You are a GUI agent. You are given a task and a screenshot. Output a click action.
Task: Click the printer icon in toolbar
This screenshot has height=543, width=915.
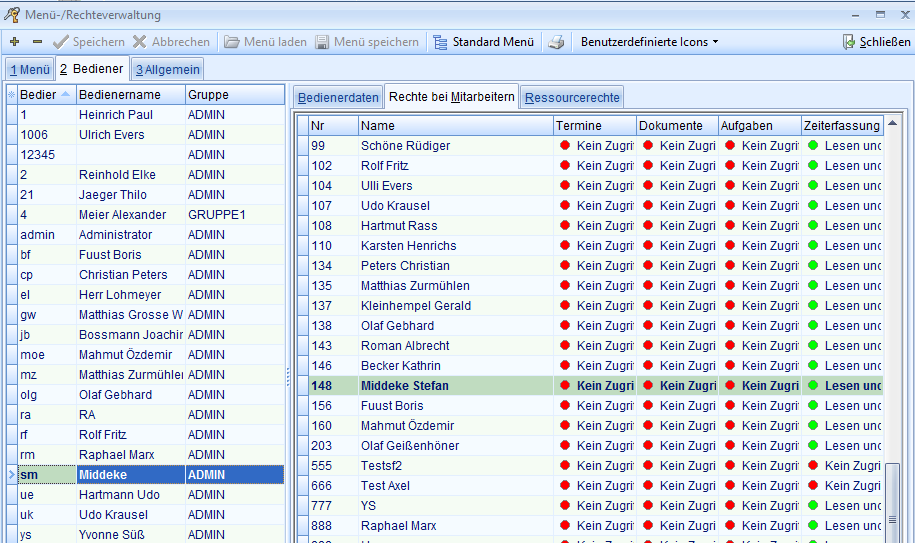click(556, 42)
